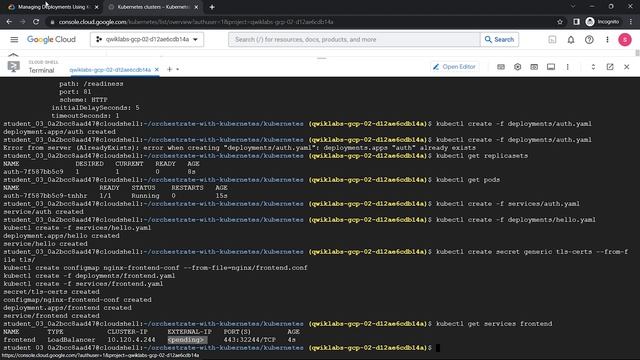Add a new Cloud Shell tab
640x360 pixels.
tap(169, 69)
